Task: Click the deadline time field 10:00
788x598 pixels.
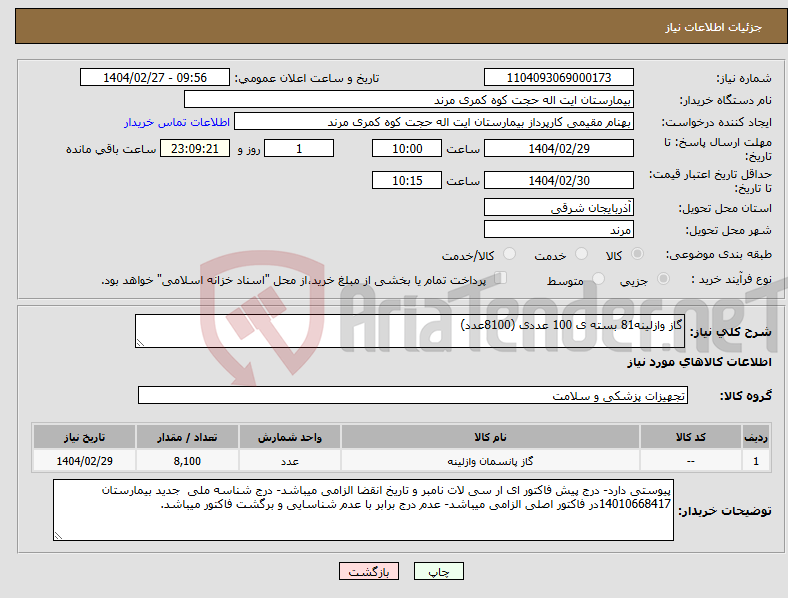Action: click(407, 148)
